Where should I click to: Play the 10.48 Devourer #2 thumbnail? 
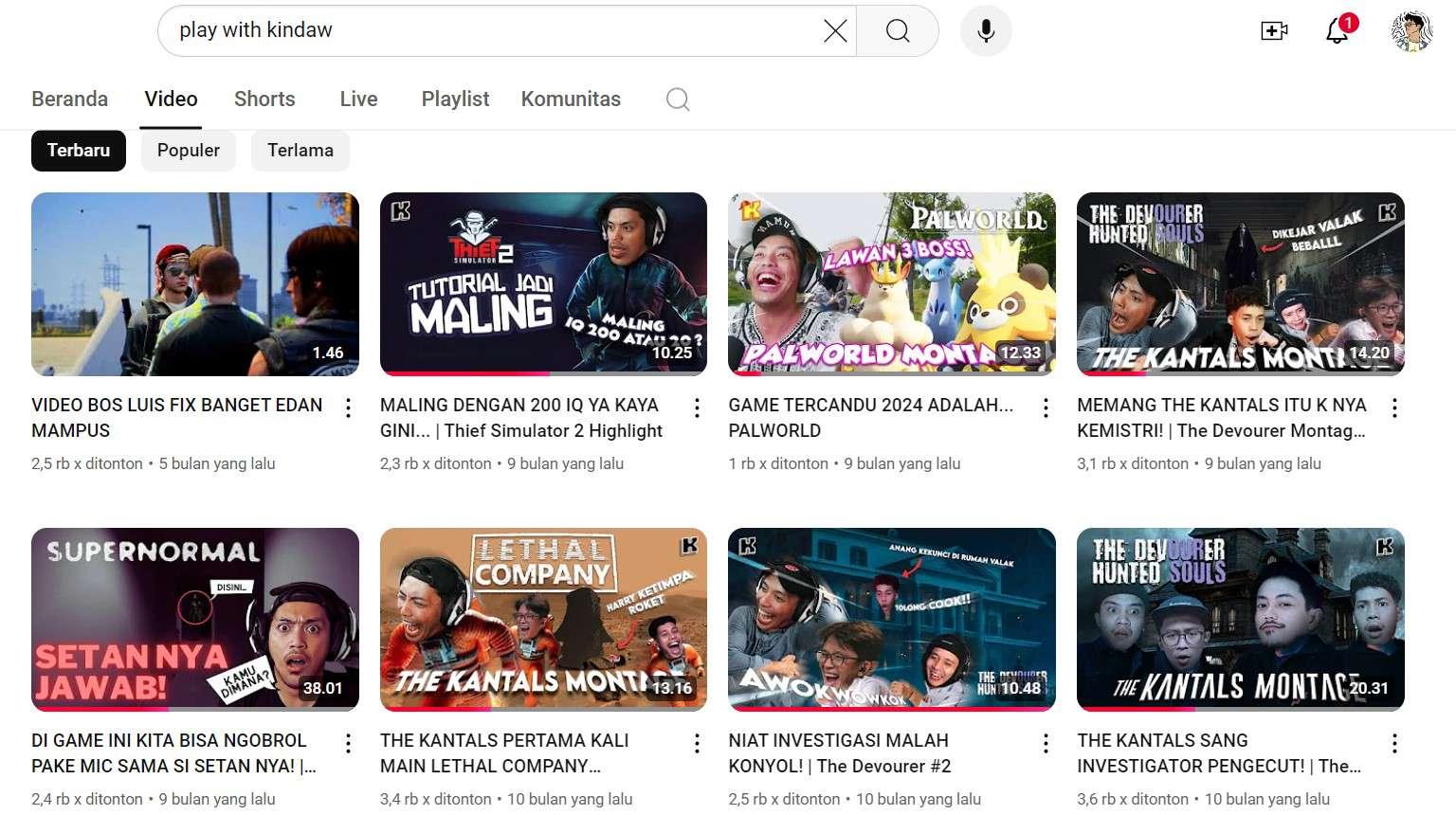pyautogui.click(x=892, y=620)
